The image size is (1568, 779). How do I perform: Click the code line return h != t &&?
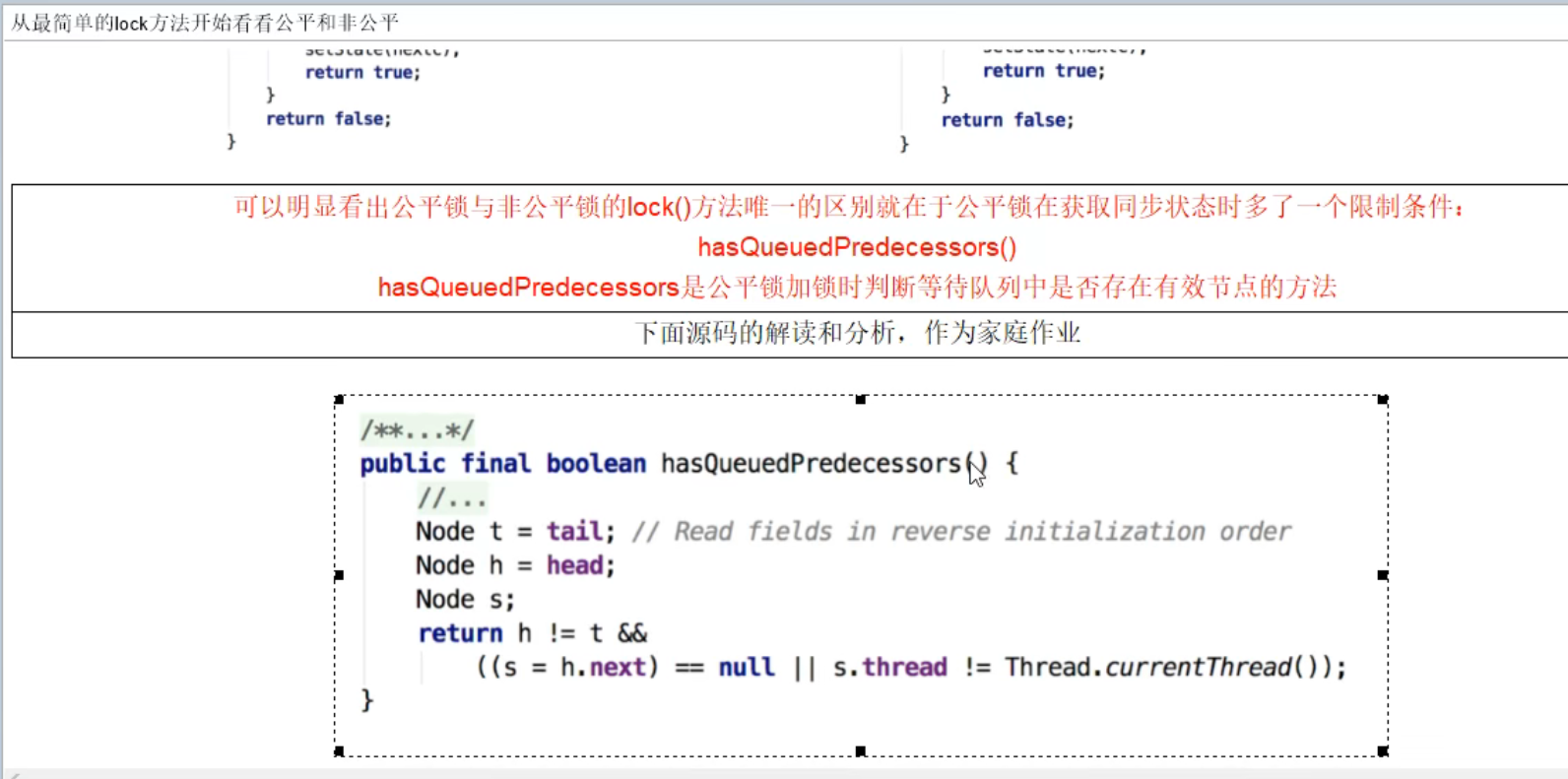532,633
